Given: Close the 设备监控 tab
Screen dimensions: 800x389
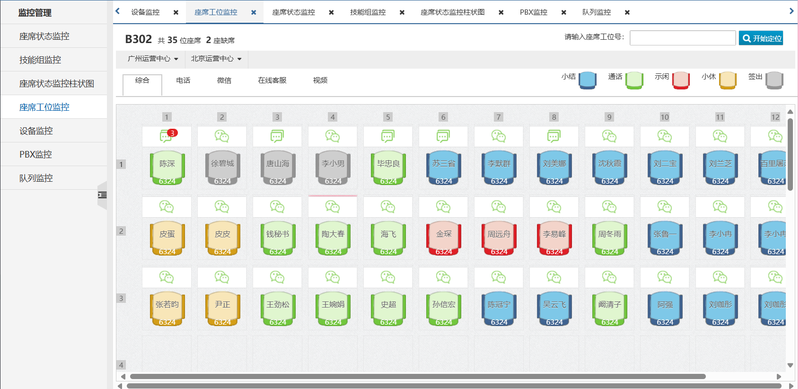Looking at the screenshot, I should [x=176, y=13].
